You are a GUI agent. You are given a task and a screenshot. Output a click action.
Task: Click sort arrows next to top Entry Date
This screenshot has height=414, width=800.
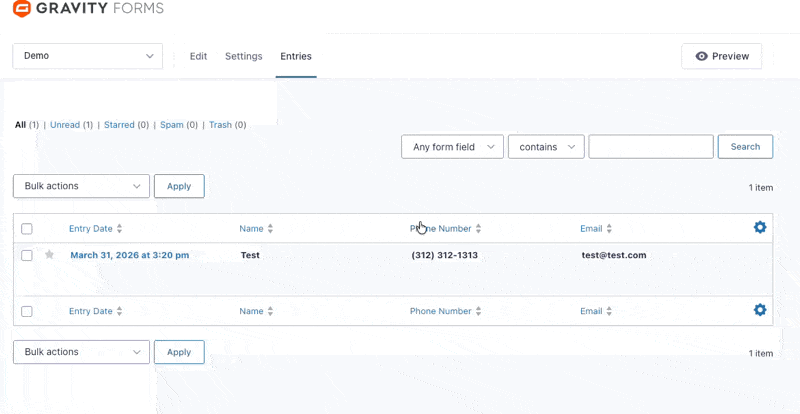click(x=119, y=229)
